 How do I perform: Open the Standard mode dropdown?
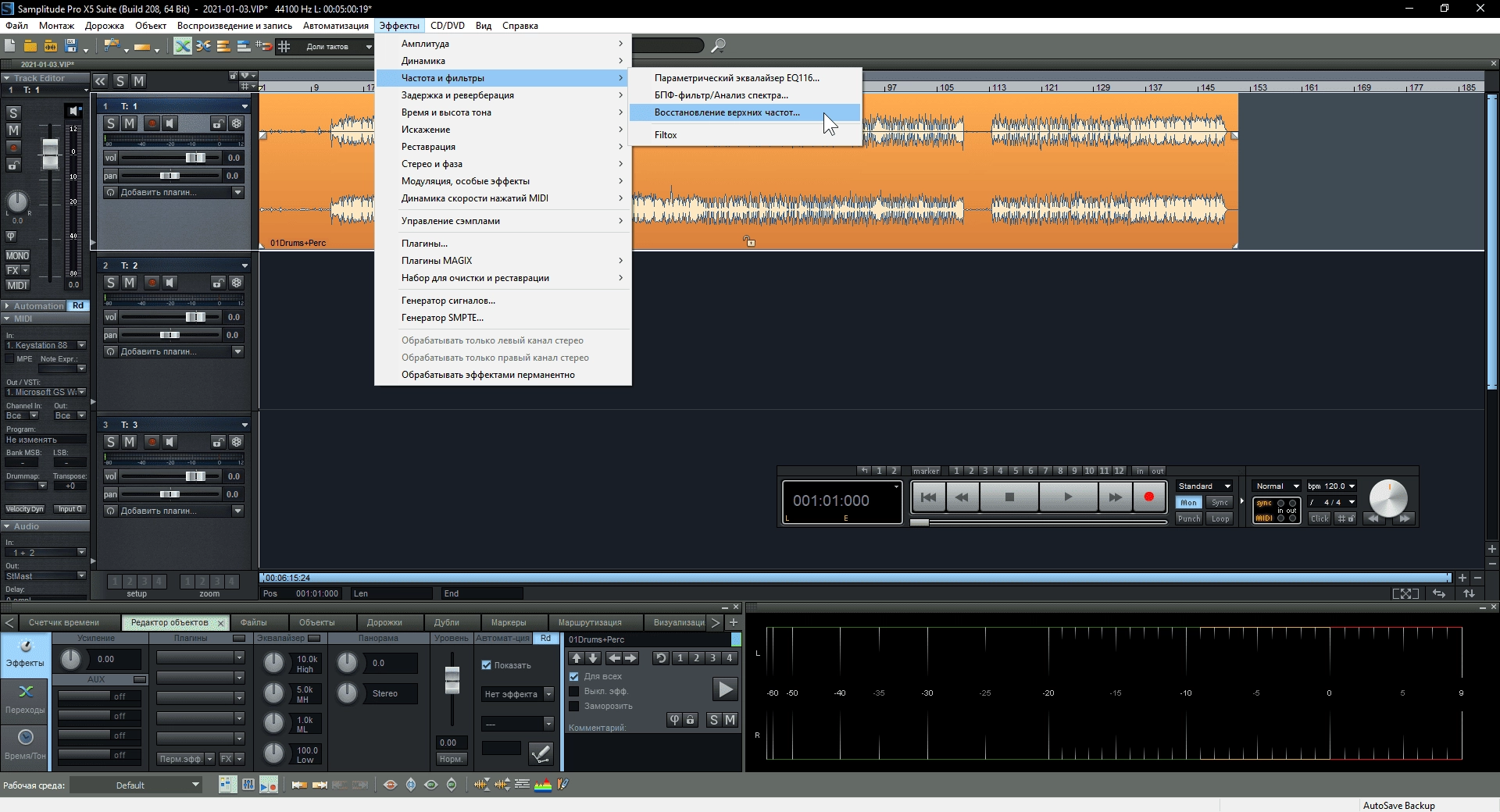click(x=1205, y=486)
